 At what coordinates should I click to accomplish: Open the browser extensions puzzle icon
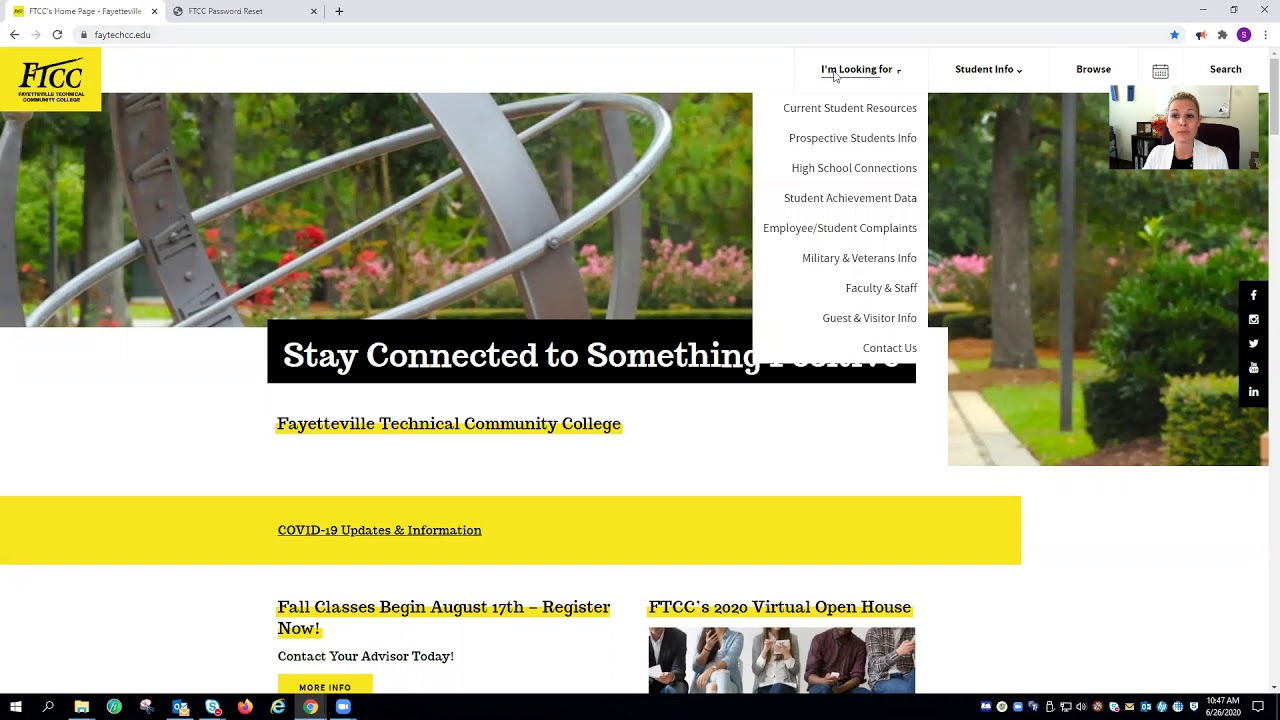click(1222, 35)
